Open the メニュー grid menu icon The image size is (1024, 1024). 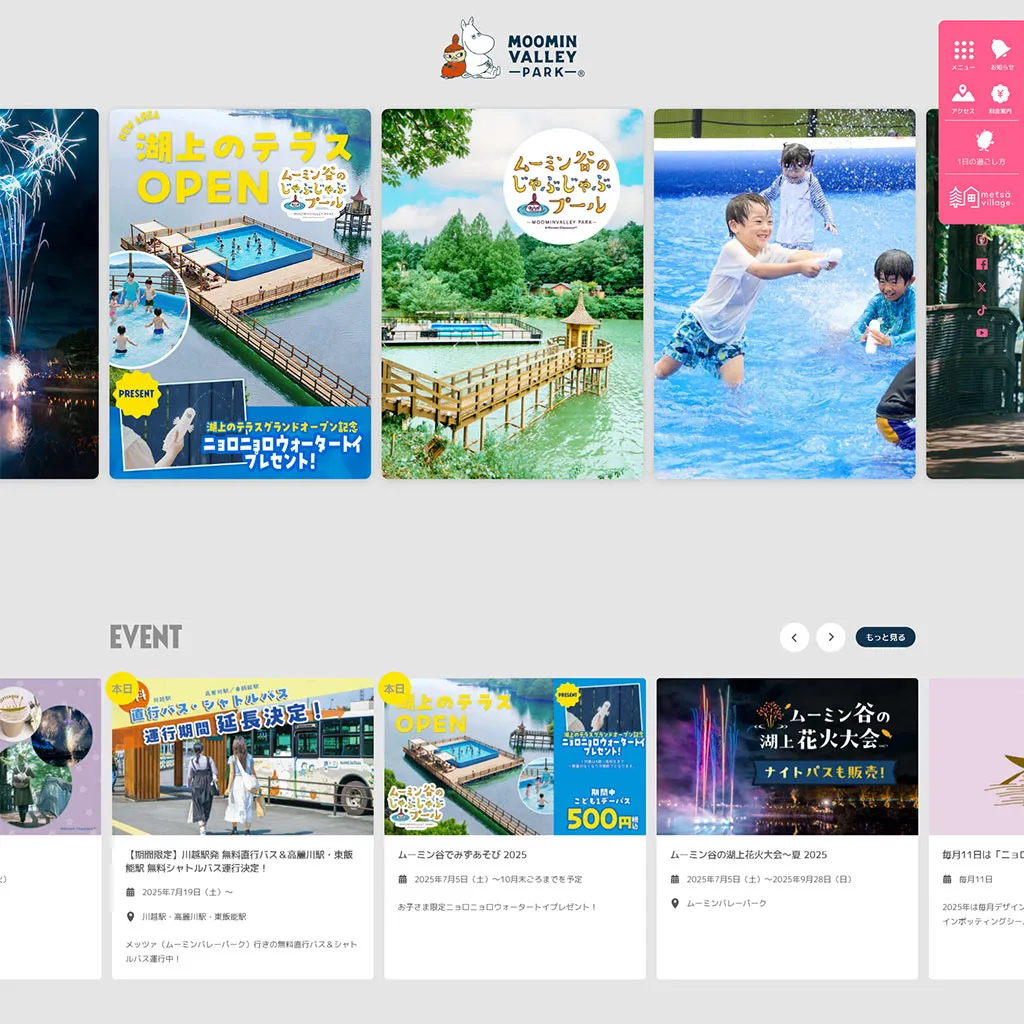tap(963, 54)
